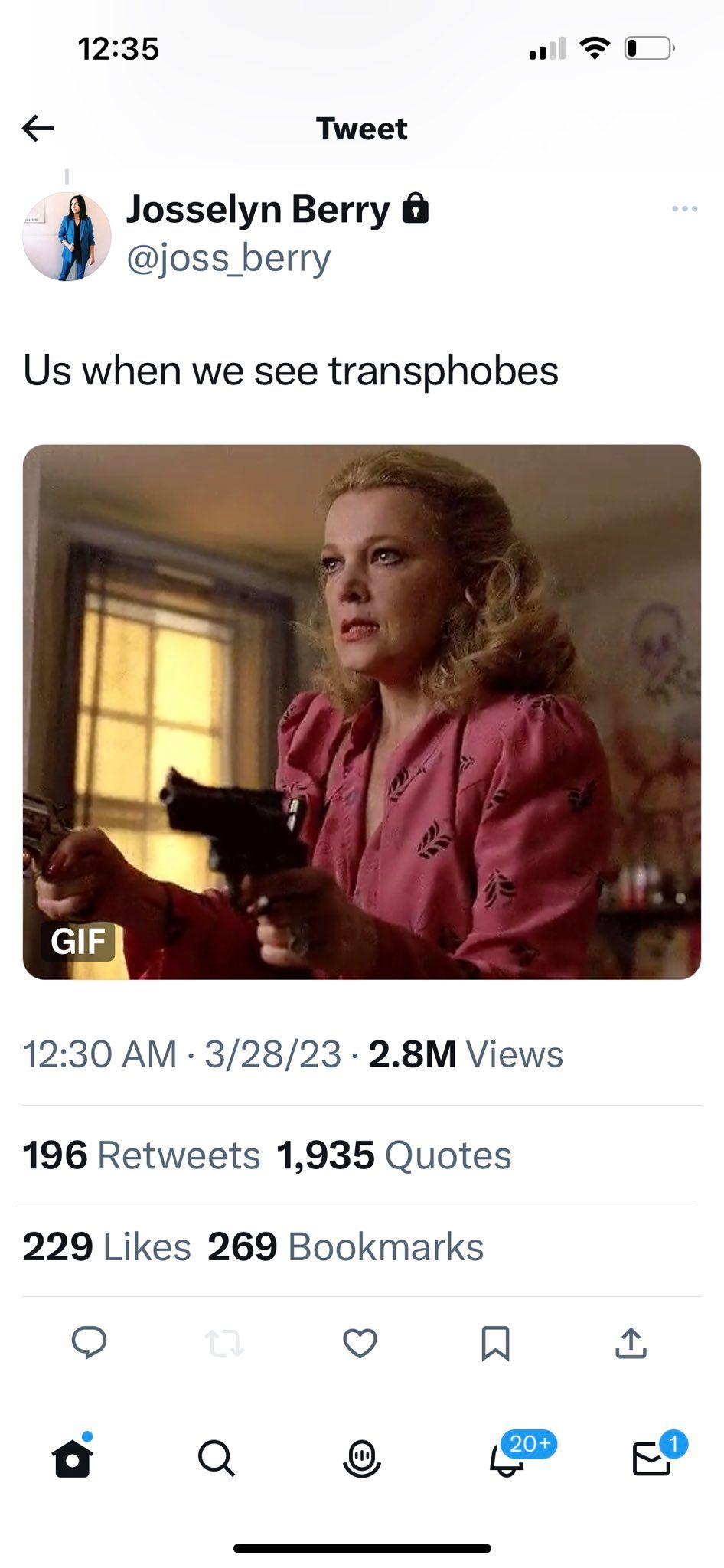Open Josselyn Berry's profile picture

point(67,237)
